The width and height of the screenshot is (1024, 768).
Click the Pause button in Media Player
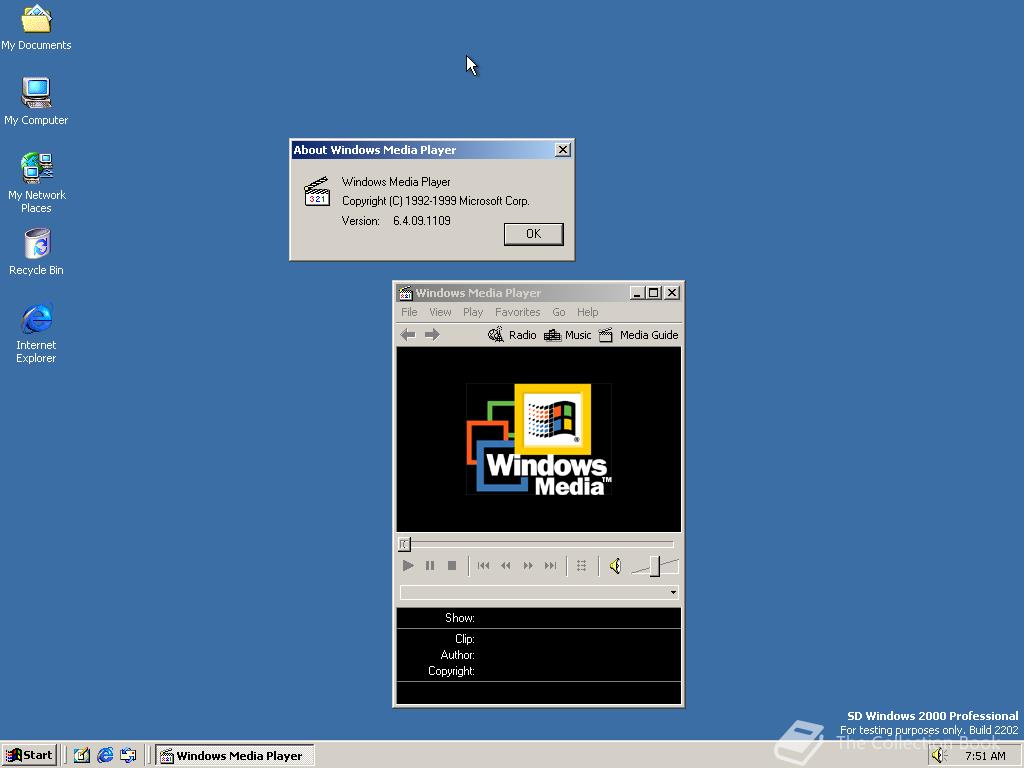click(430, 566)
